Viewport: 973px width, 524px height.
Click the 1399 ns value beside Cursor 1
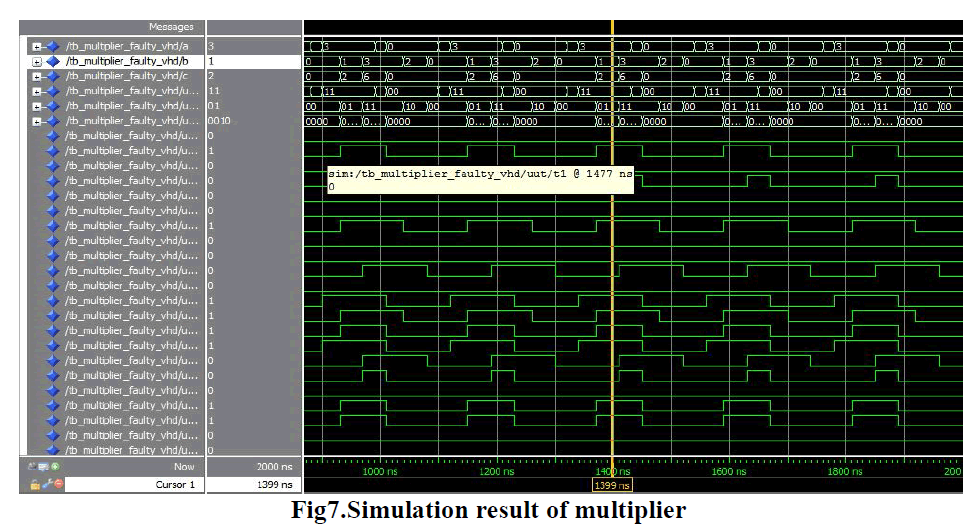pyautogui.click(x=272, y=484)
